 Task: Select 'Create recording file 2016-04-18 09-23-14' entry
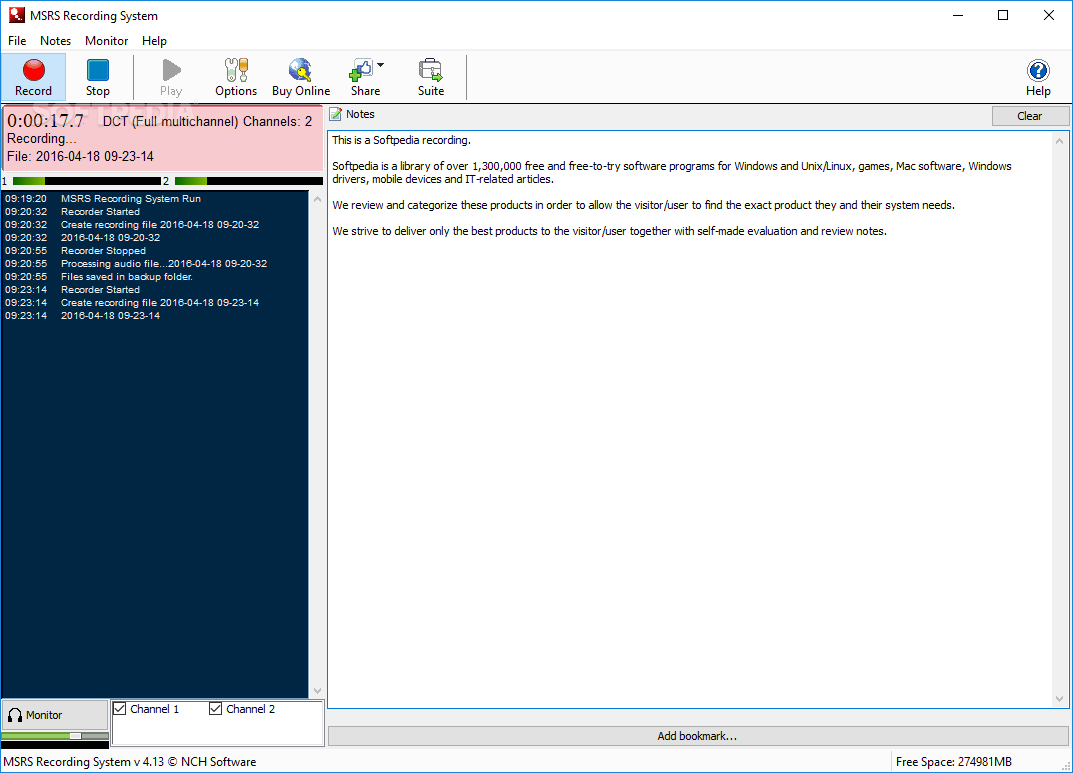click(x=159, y=302)
